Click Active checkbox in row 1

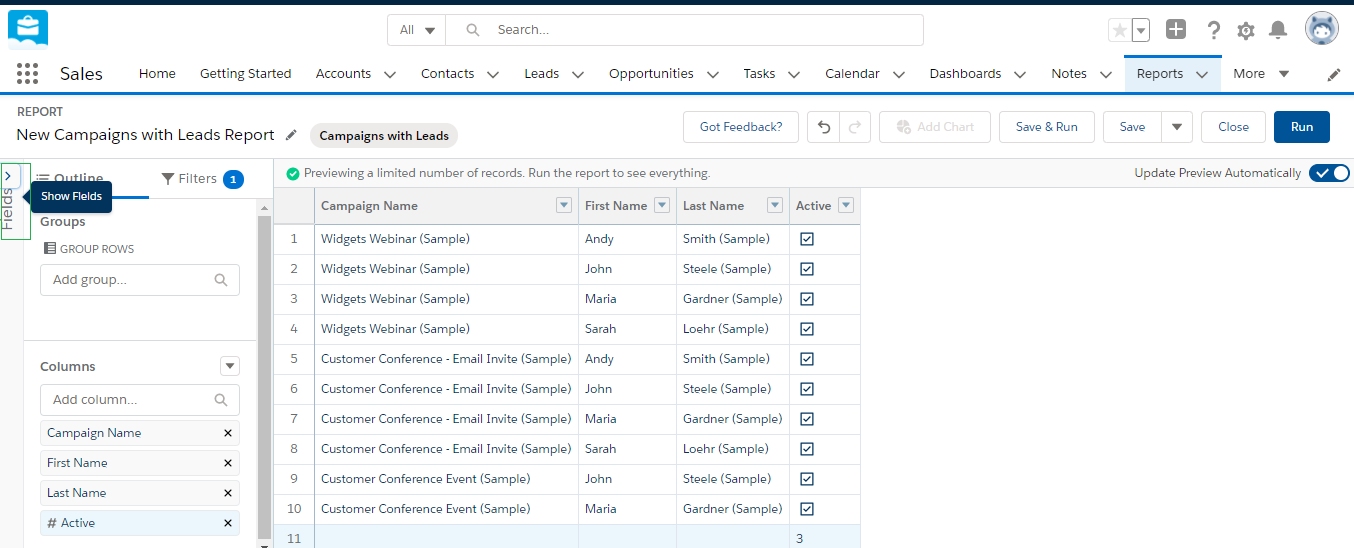point(807,239)
